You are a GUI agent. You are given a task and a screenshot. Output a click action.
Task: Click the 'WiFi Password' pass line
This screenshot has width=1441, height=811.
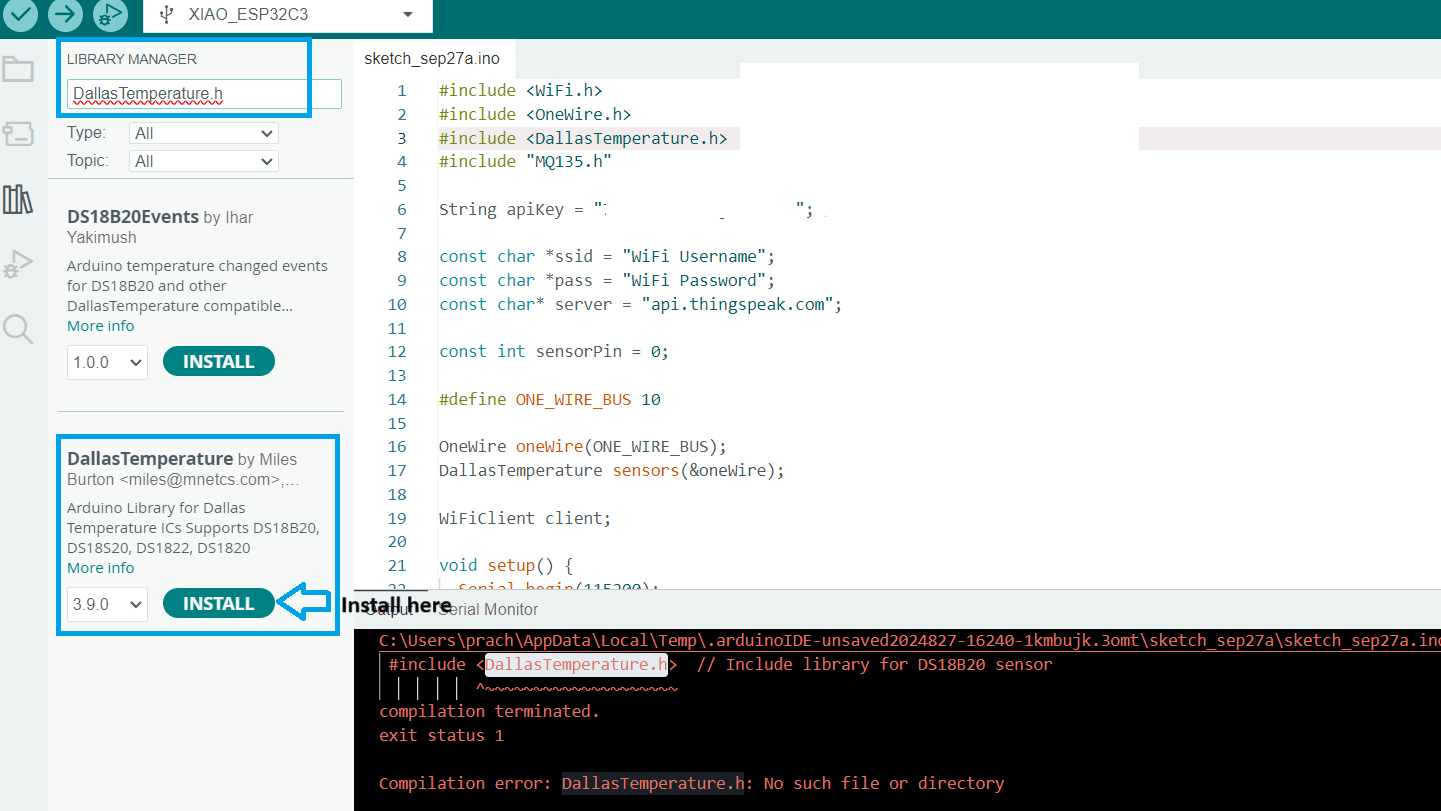pyautogui.click(x=607, y=280)
